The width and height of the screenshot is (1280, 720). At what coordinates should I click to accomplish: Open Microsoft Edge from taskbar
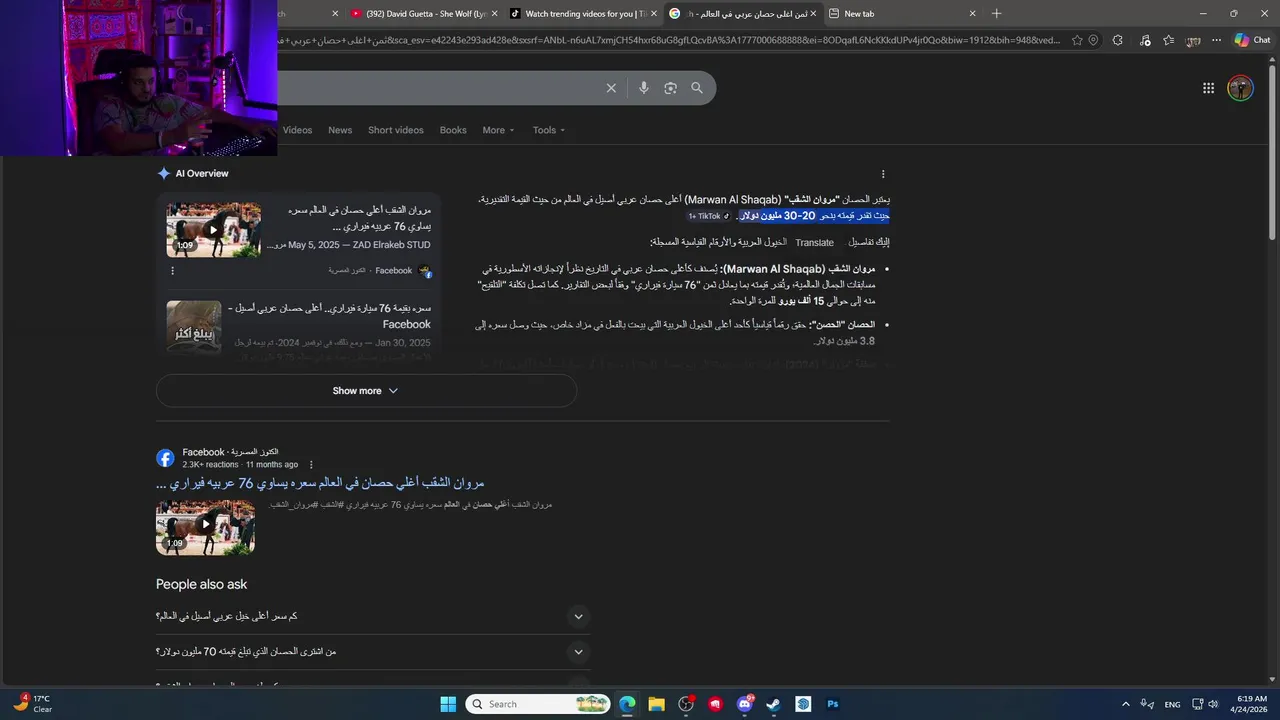[627, 704]
